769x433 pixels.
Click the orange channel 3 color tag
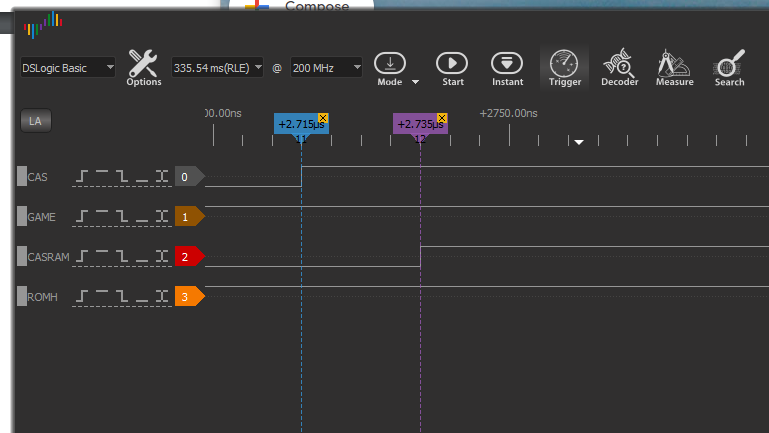[189, 297]
